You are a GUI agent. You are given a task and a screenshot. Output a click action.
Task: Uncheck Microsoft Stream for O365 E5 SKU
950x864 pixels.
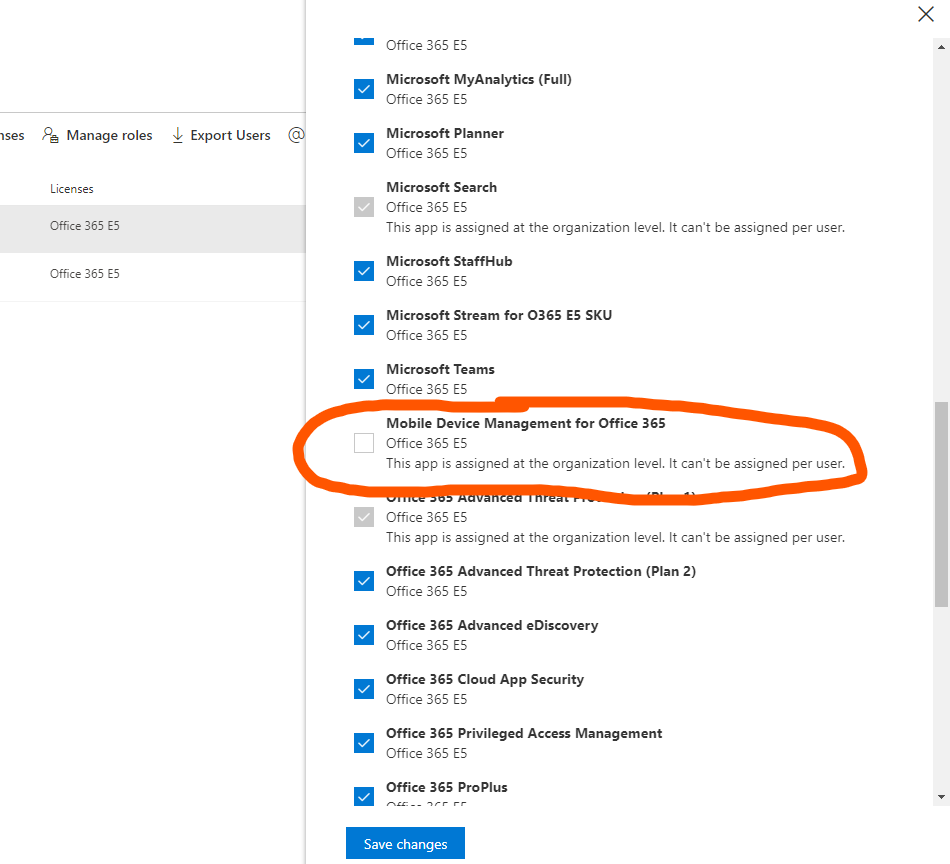[x=364, y=325]
